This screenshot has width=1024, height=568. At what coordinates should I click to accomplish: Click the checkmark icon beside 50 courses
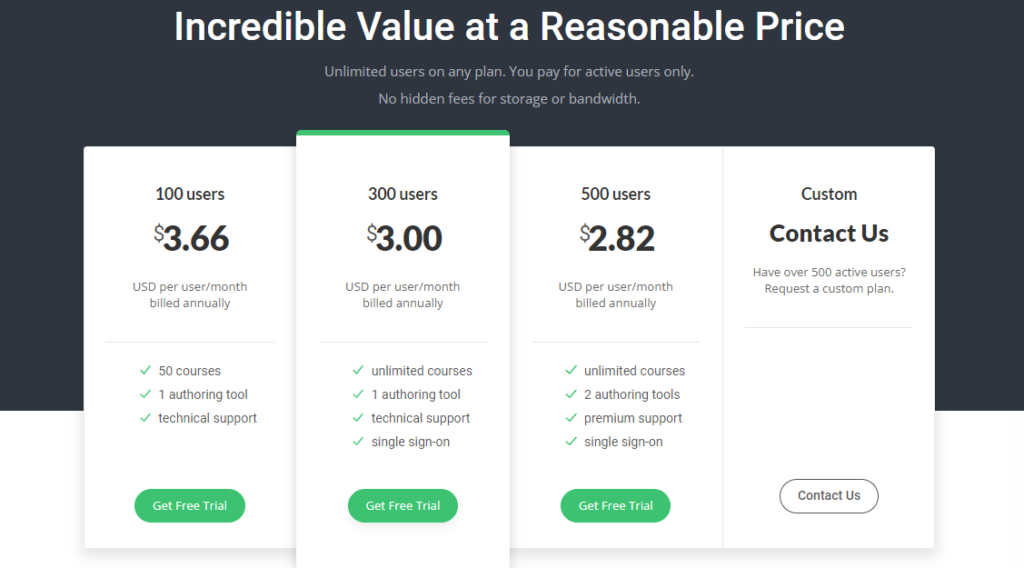point(145,370)
